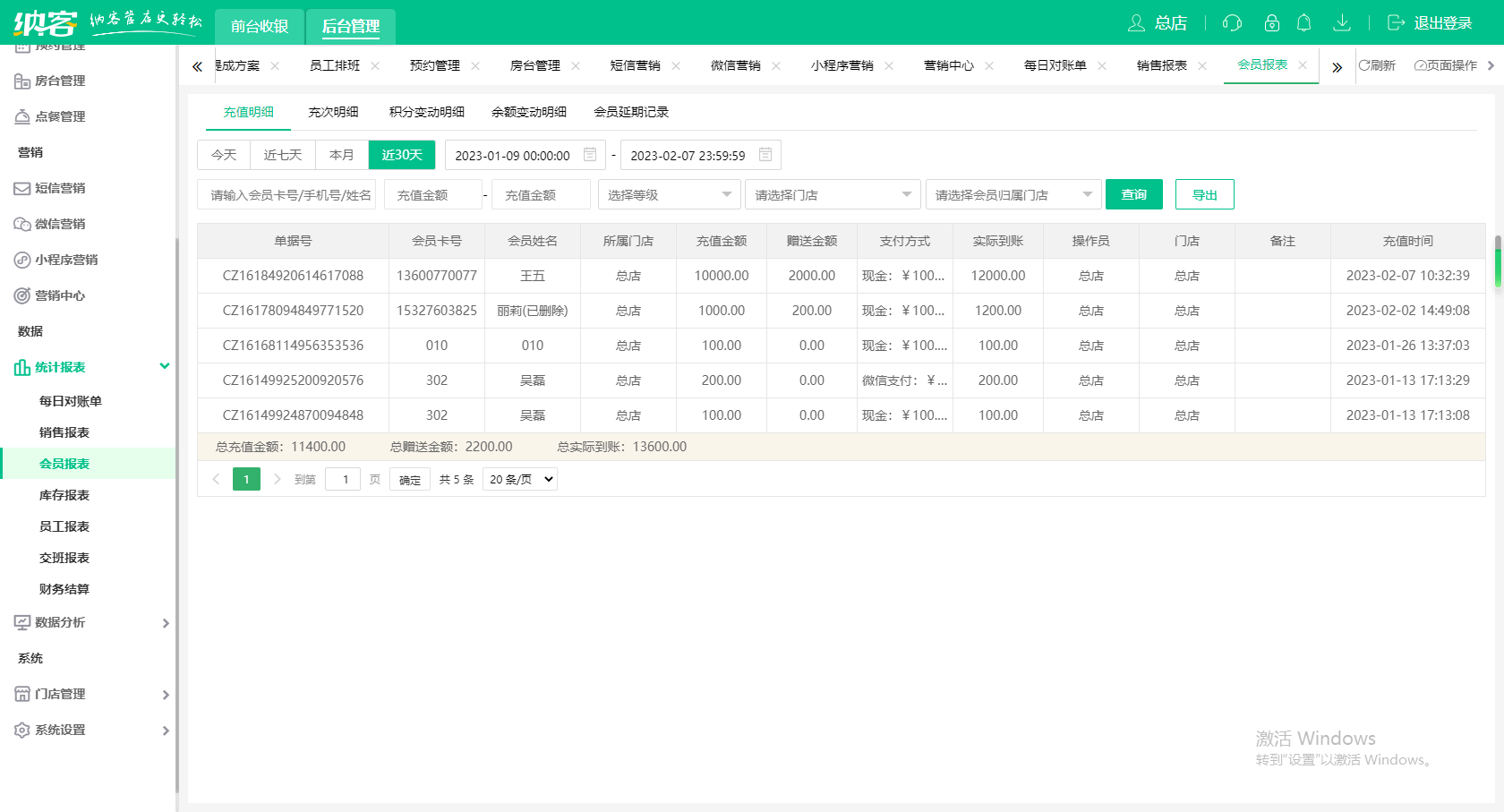
Task: Switch to the 余额变动明细 sub-tab
Action: tap(529, 112)
